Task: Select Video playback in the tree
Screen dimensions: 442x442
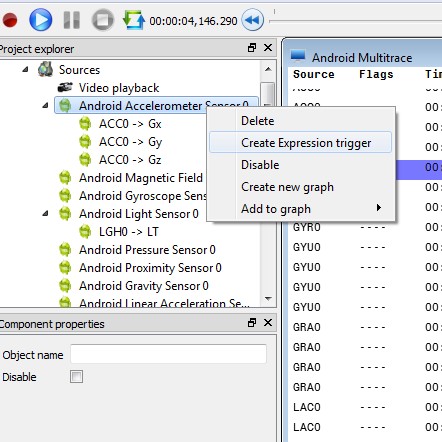Action: pos(119,88)
